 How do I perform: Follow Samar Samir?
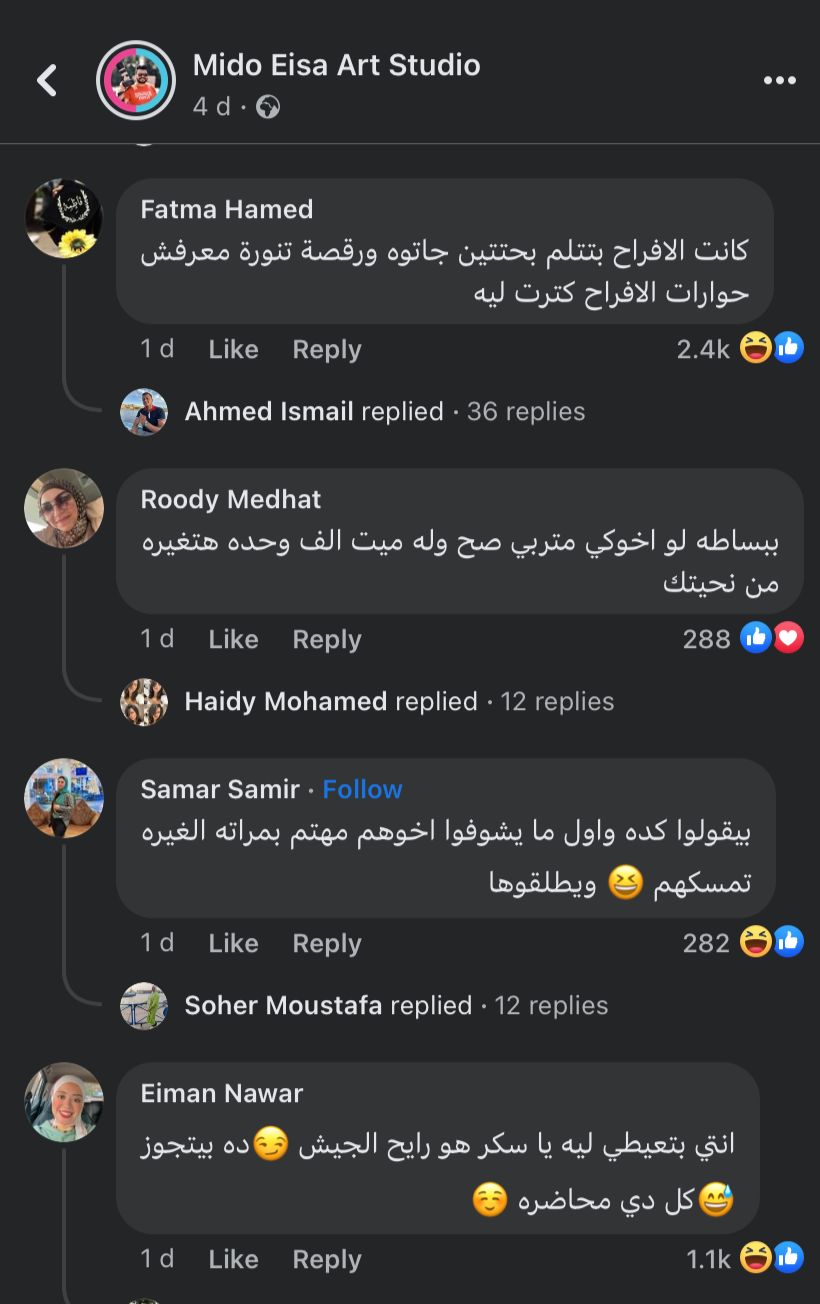[362, 789]
